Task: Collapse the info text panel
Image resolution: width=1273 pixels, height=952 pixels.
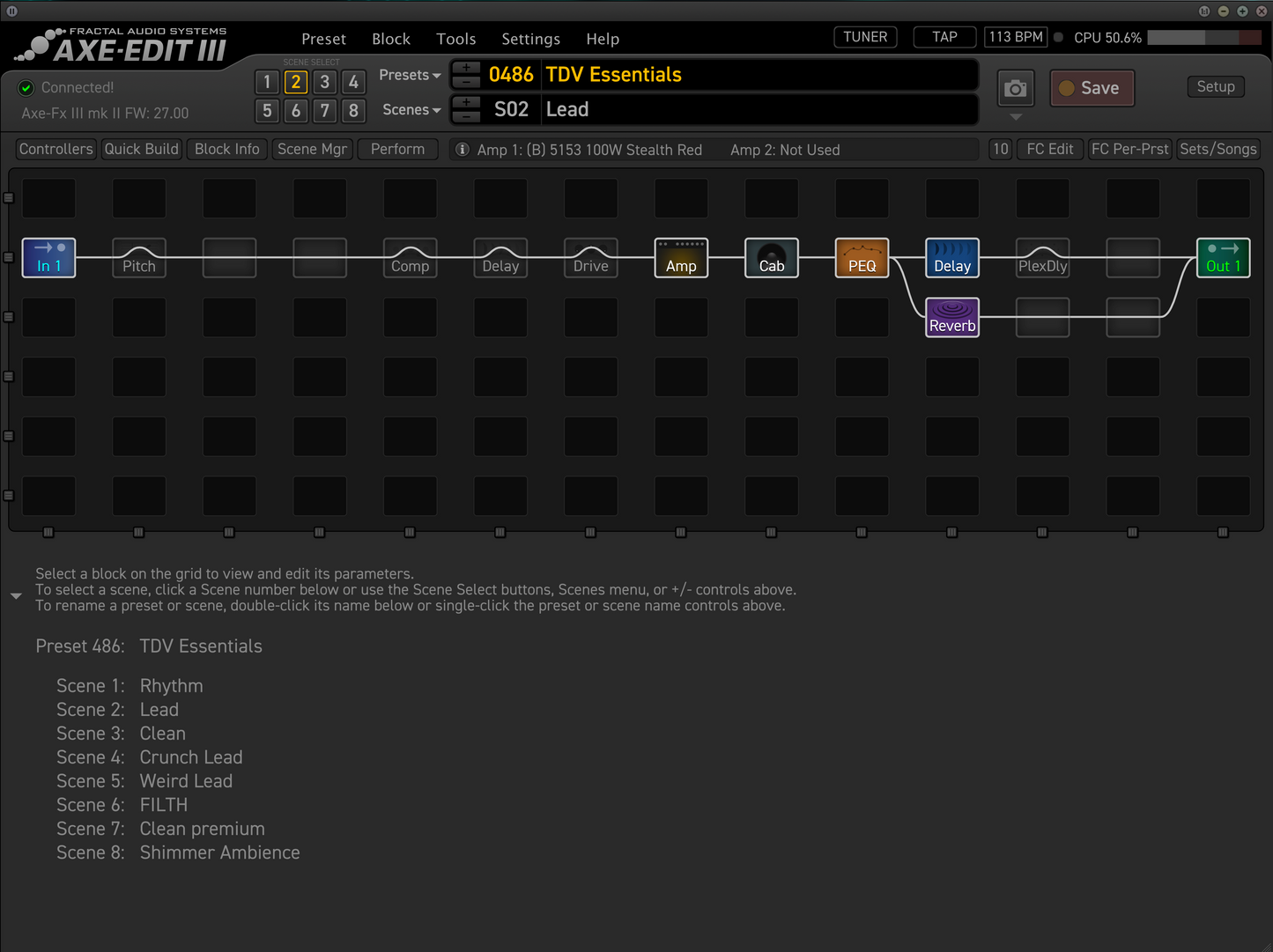Action: (x=16, y=595)
